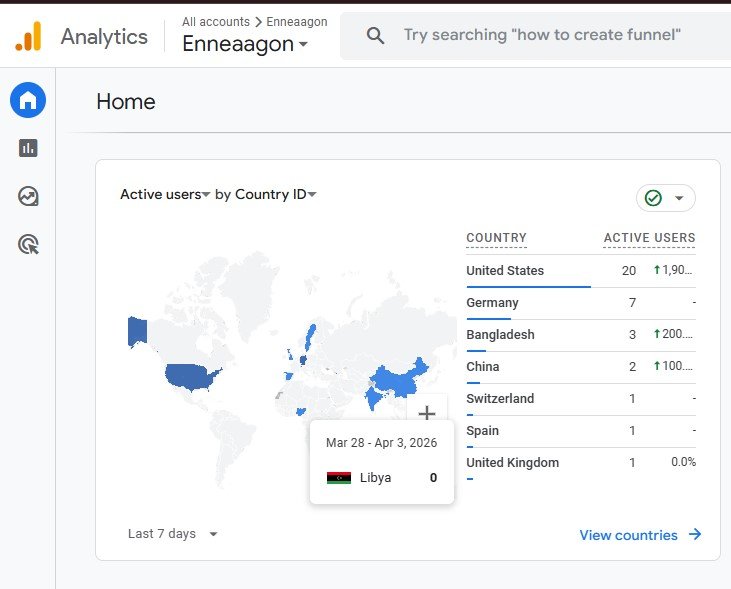
Task: Click the United States on the map
Action: coord(190,376)
